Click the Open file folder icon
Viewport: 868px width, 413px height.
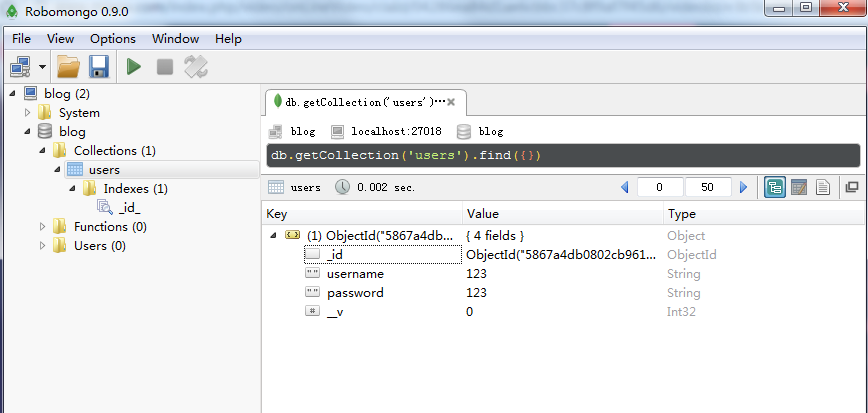click(x=68, y=67)
